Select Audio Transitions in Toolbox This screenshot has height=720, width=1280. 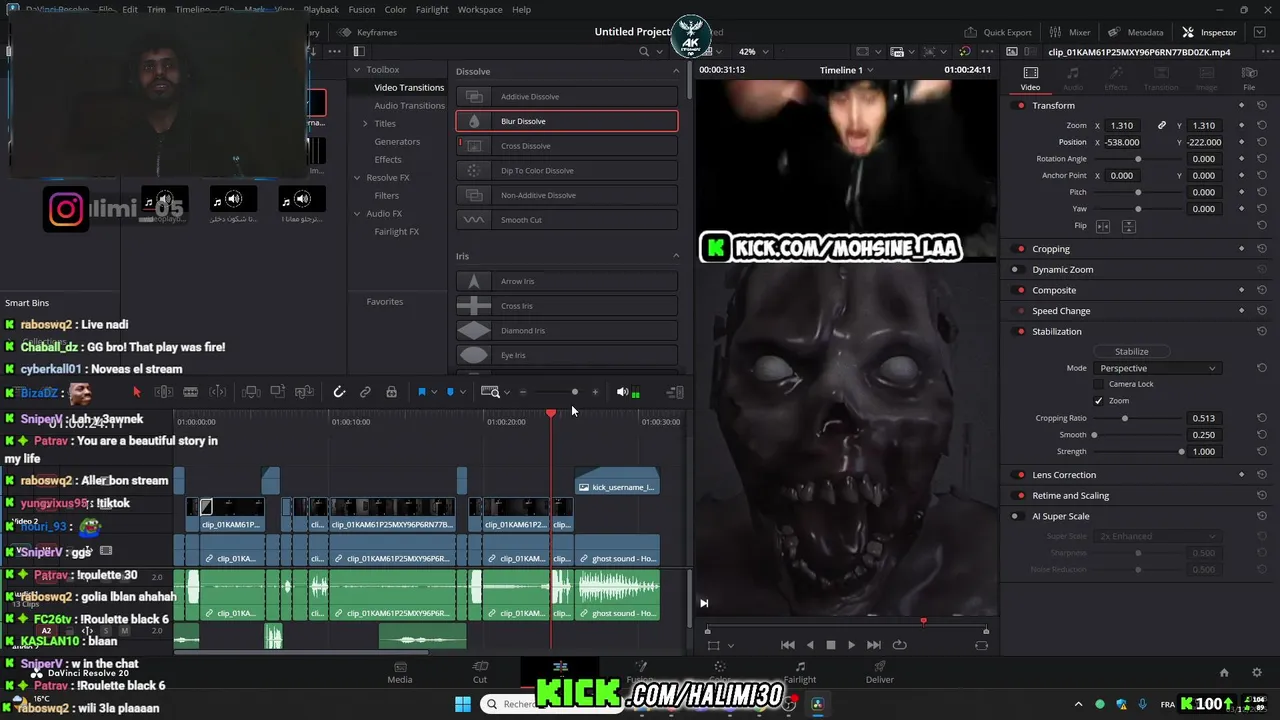point(409,106)
